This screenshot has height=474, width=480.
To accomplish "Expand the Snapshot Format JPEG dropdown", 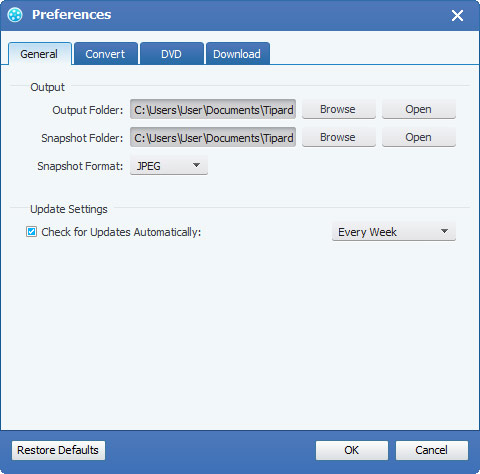I will click(169, 166).
